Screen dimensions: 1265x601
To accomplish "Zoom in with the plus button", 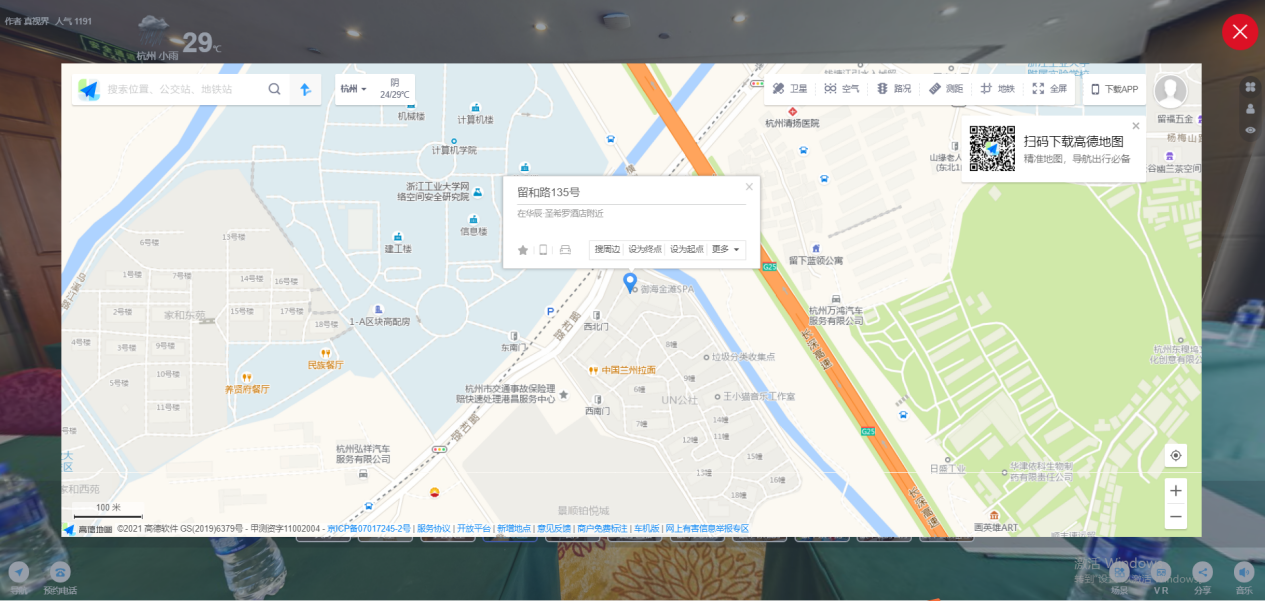I will (x=1176, y=491).
